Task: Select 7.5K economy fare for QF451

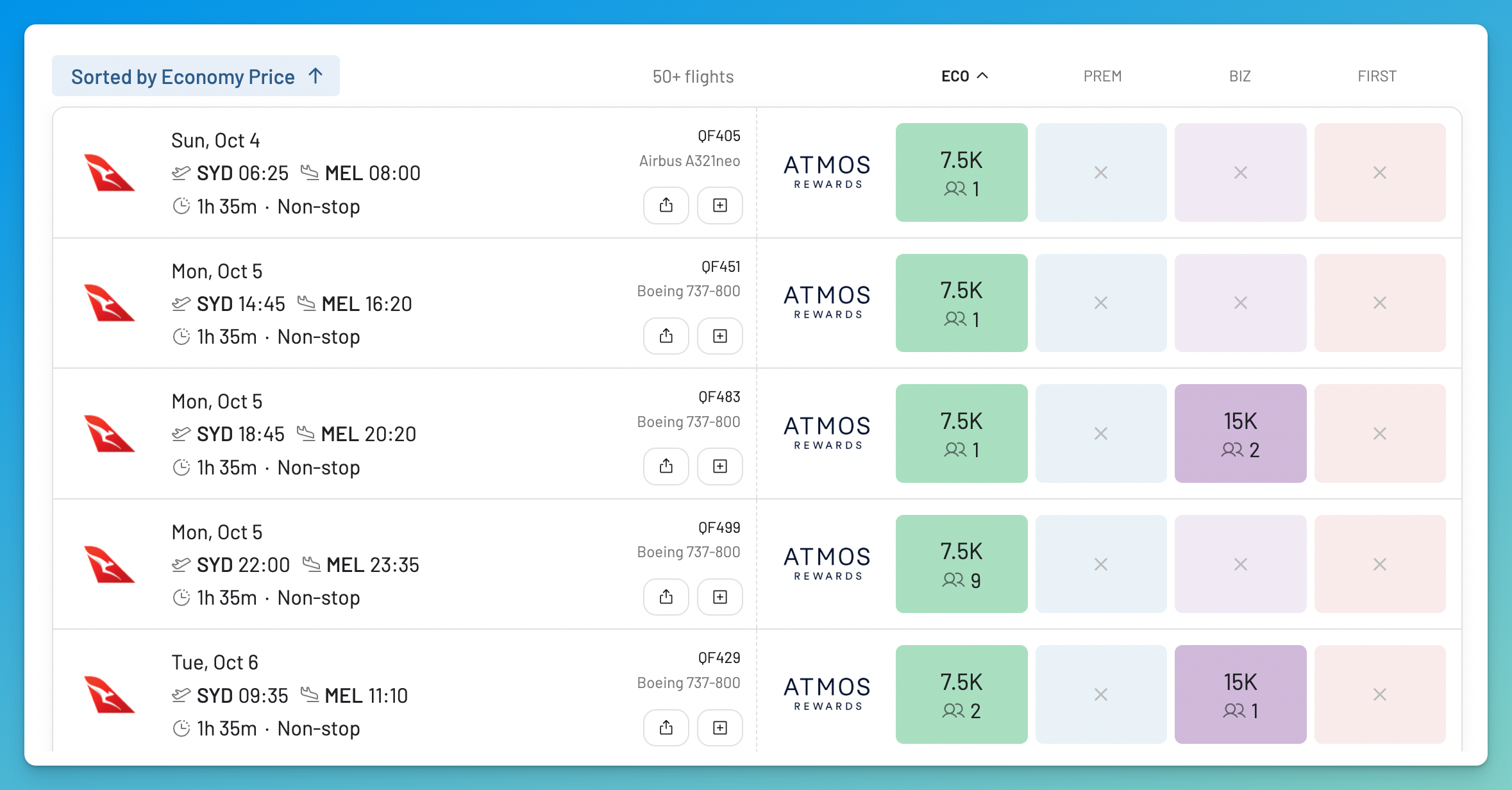Action: point(961,303)
